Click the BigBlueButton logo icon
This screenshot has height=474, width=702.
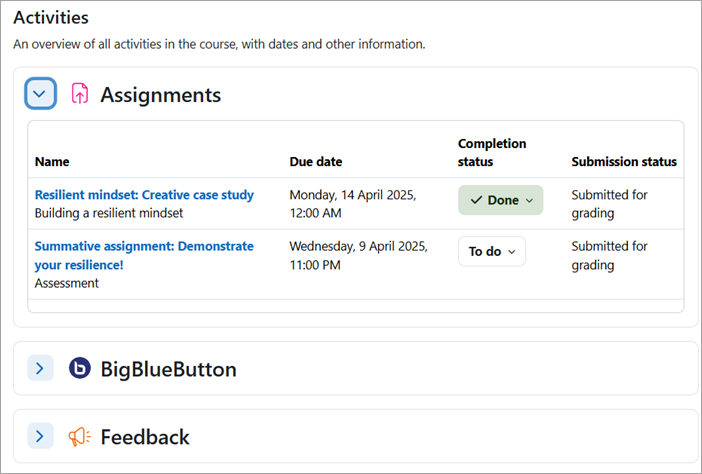click(x=80, y=369)
